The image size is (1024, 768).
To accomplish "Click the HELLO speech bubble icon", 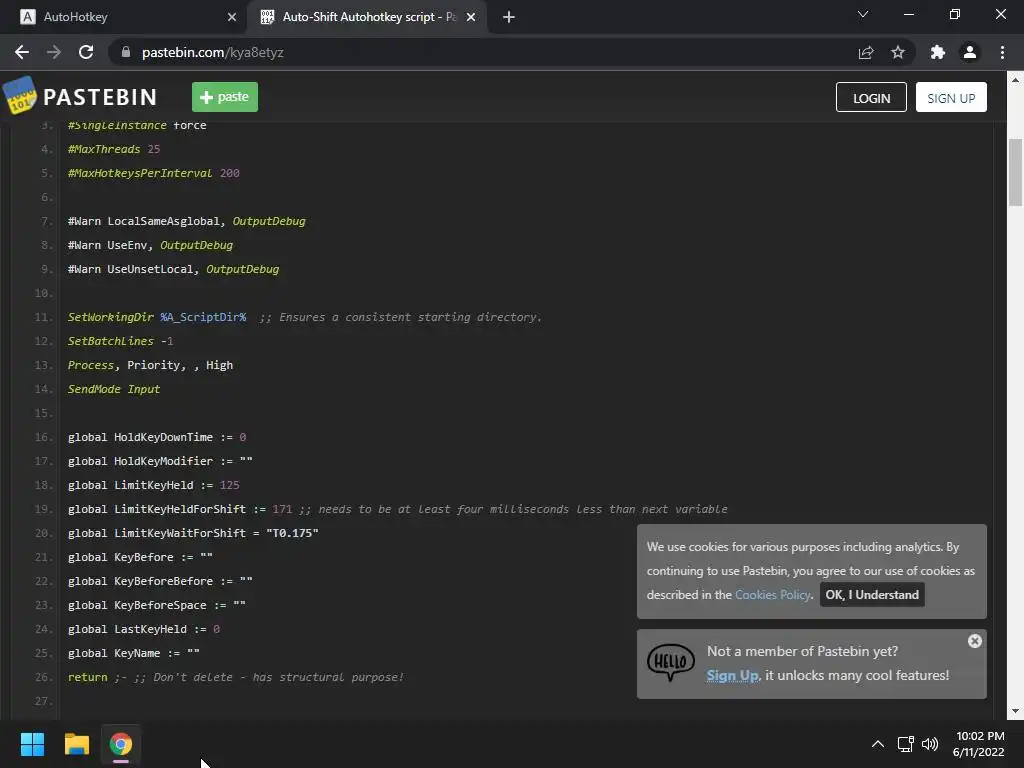I will coord(671,662).
